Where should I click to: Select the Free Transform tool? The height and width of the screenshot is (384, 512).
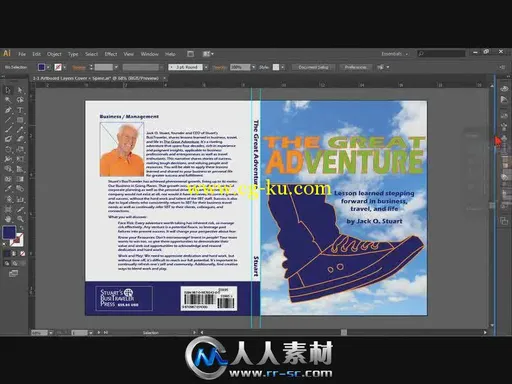[x=20, y=159]
